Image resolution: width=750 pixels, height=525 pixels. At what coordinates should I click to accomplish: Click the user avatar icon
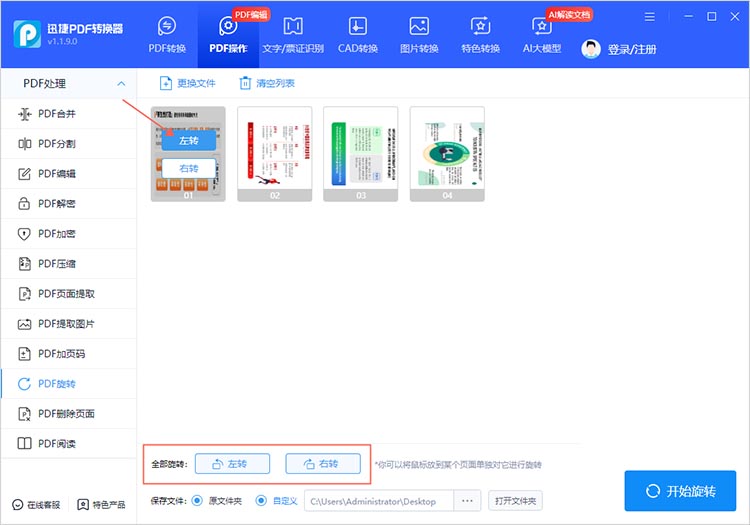point(591,49)
